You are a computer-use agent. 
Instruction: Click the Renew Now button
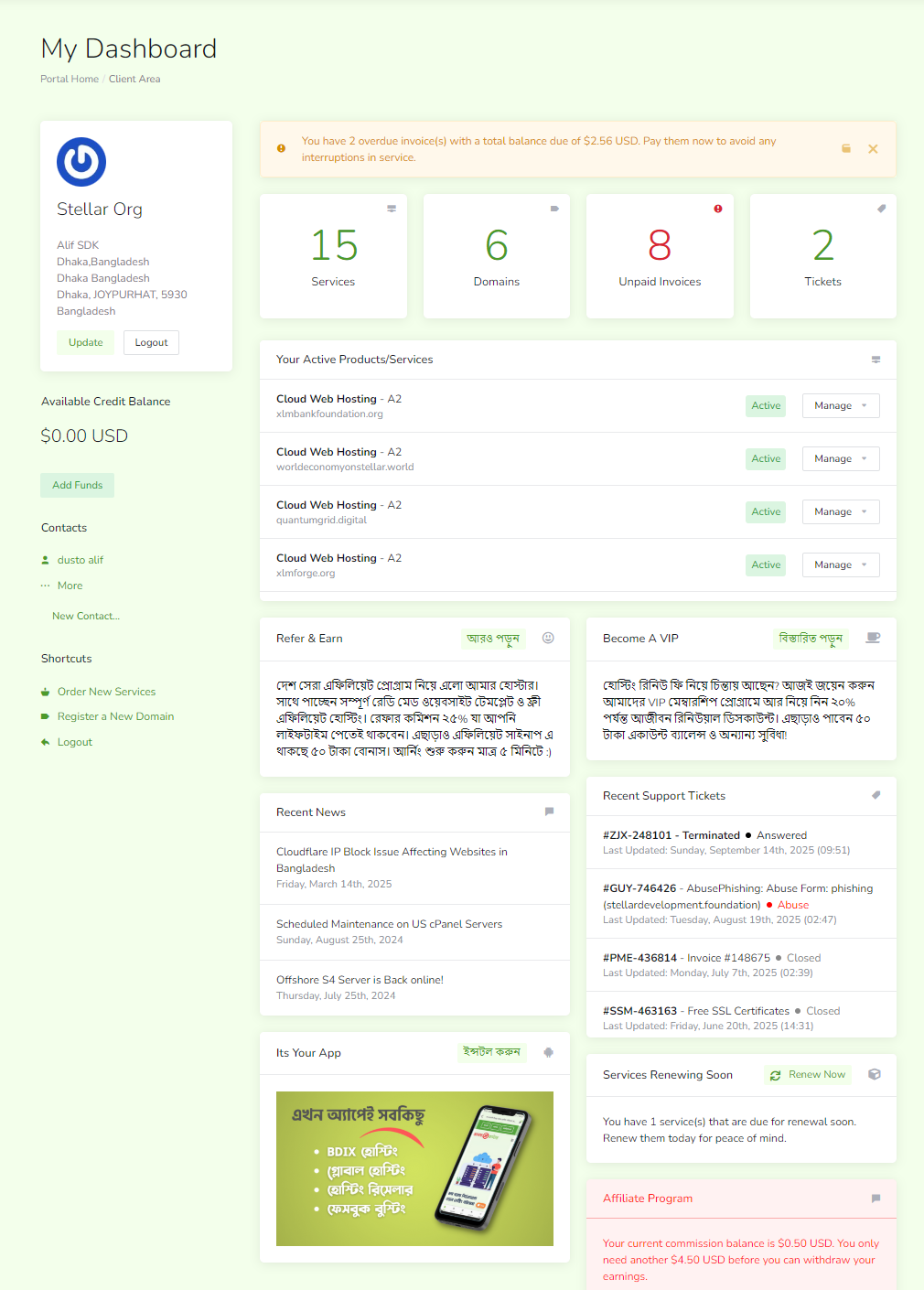click(808, 1074)
